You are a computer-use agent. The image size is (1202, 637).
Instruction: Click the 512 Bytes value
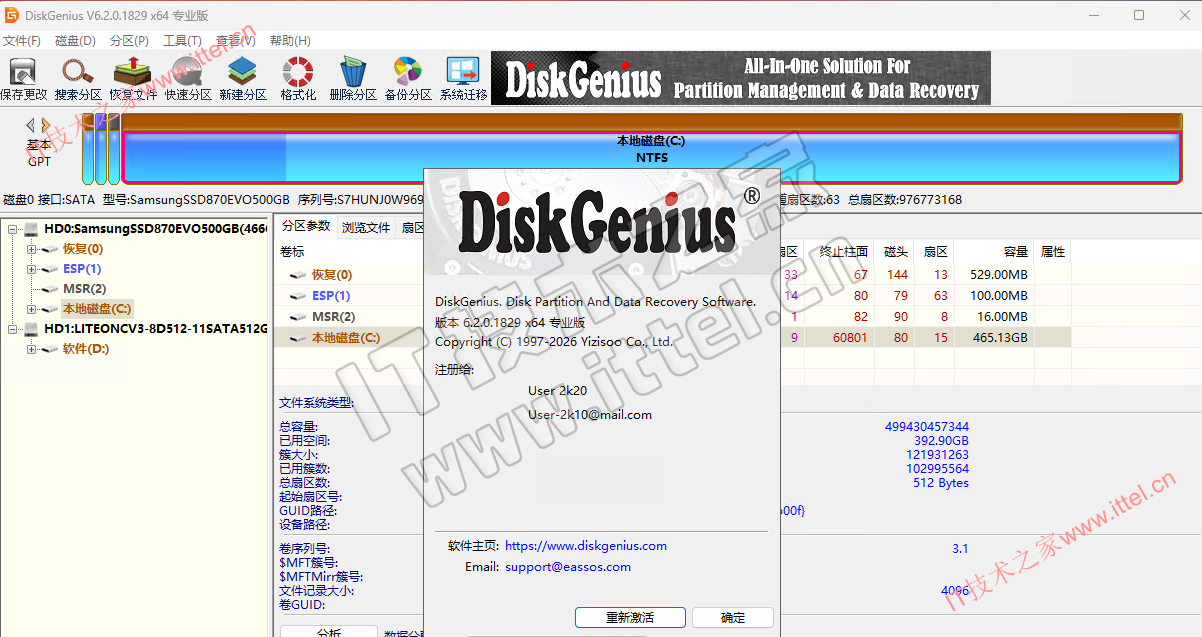coord(941,483)
